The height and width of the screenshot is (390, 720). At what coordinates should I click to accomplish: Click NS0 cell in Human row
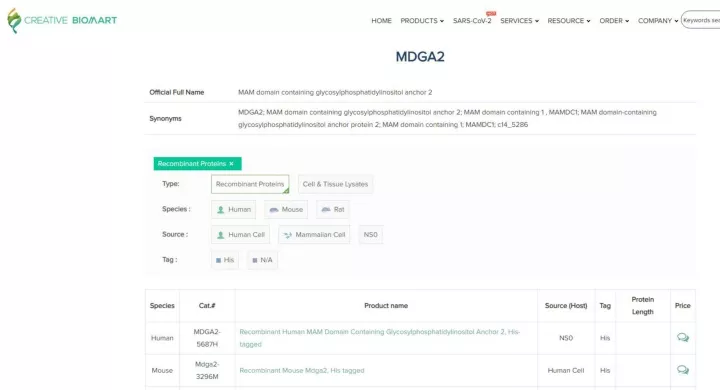pyautogui.click(x=566, y=338)
